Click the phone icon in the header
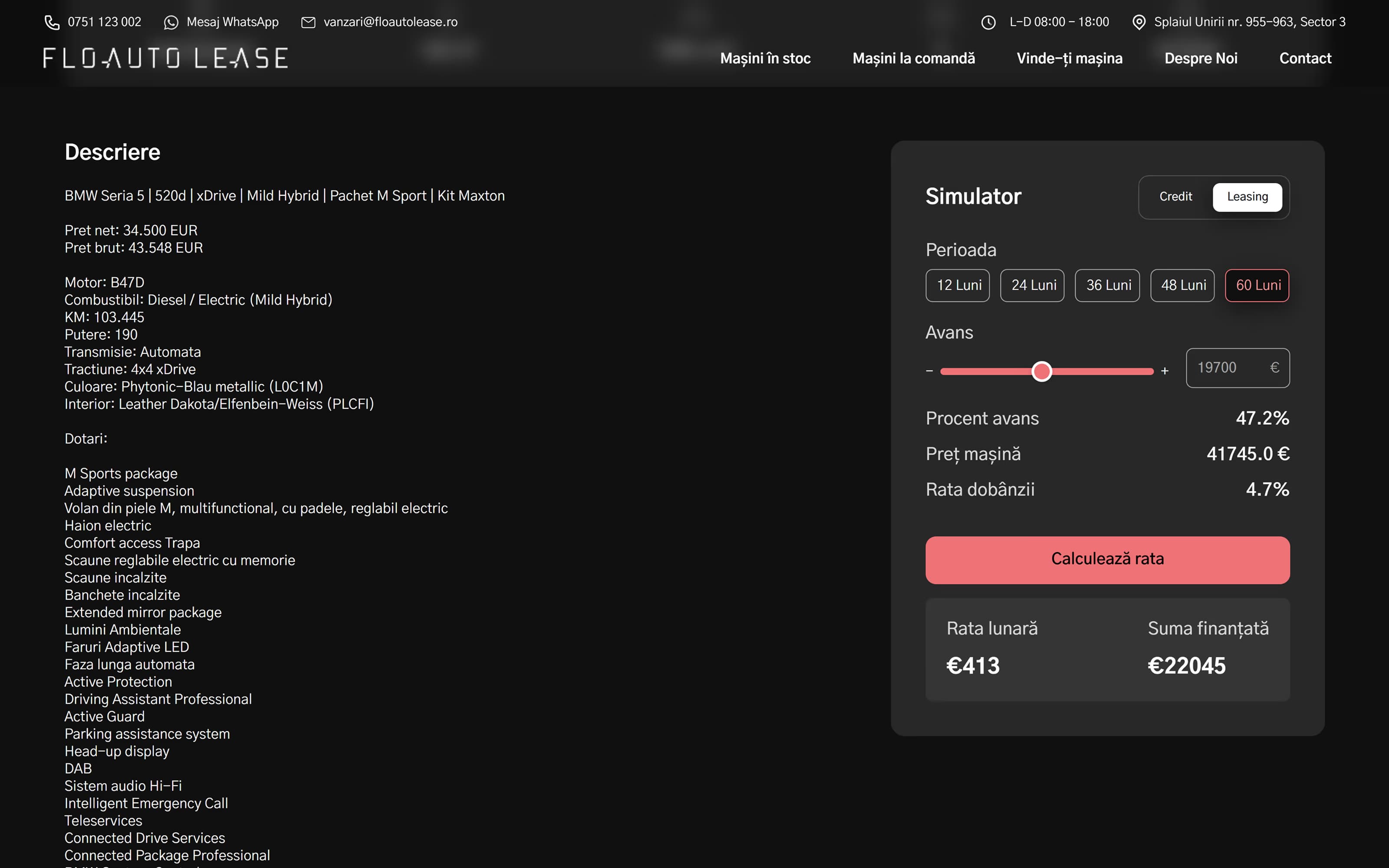1389x868 pixels. pyautogui.click(x=52, y=23)
